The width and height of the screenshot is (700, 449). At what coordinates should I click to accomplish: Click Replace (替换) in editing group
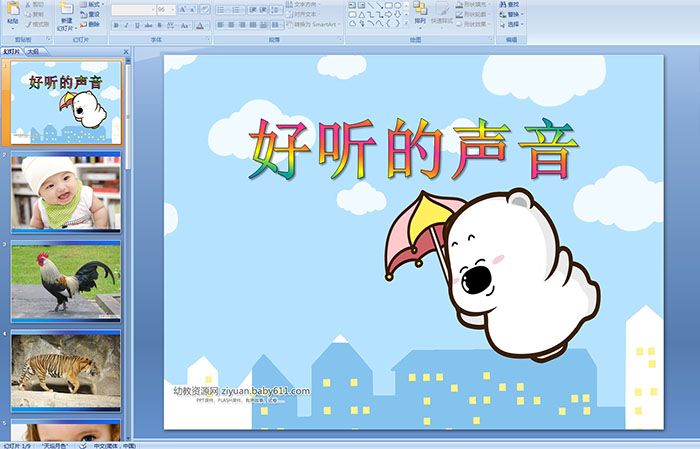tap(510, 14)
